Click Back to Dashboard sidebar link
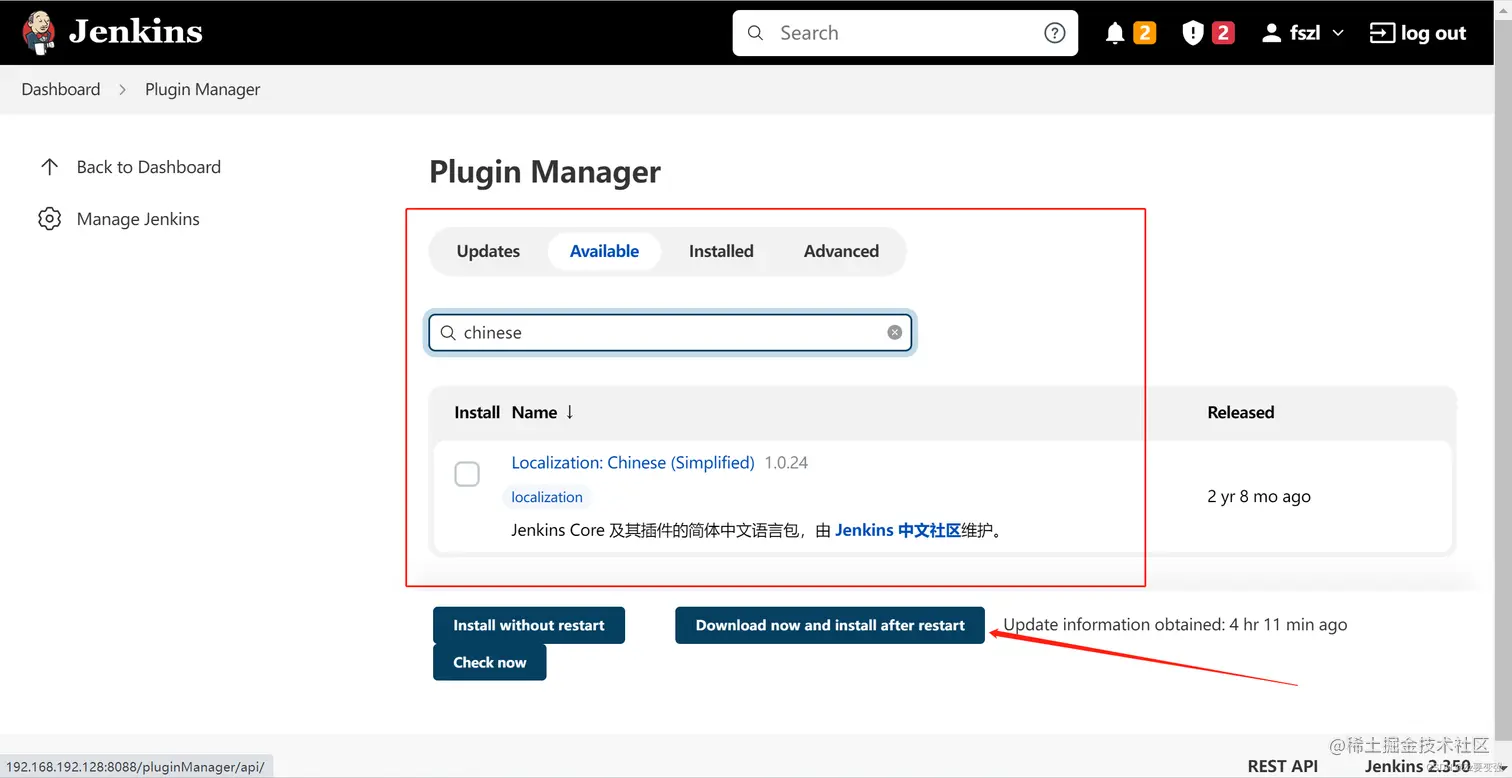This screenshot has height=778, width=1512. pyautogui.click(x=148, y=167)
